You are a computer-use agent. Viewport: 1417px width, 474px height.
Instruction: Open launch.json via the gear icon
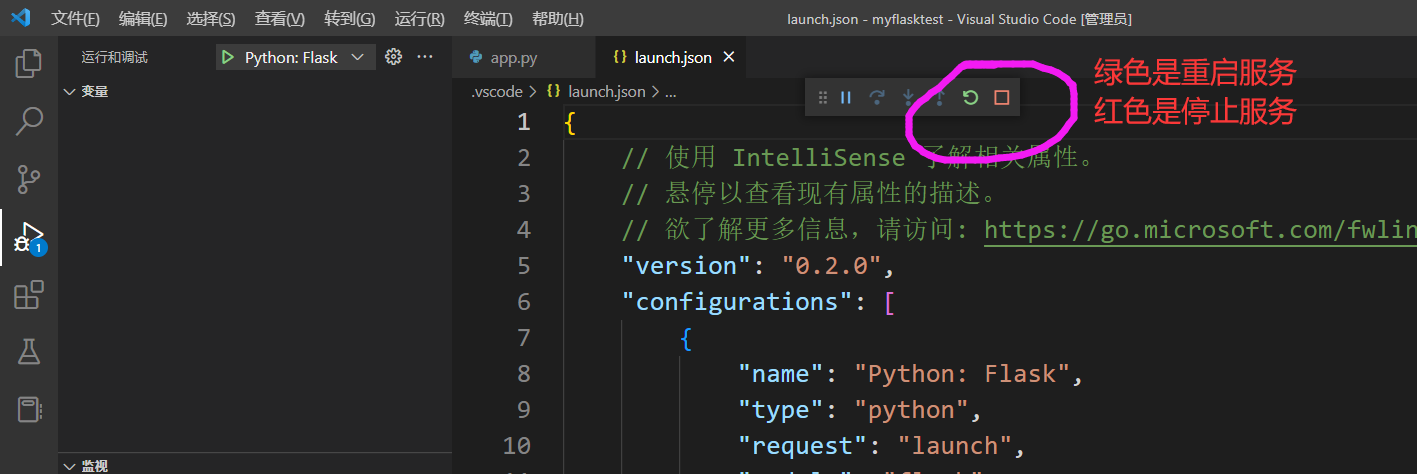pos(393,57)
